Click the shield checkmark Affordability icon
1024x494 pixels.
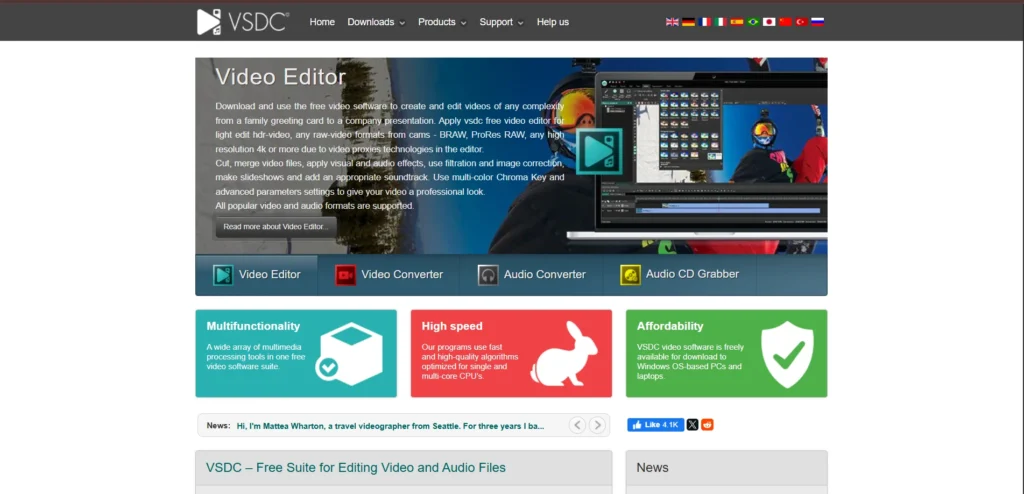click(787, 353)
